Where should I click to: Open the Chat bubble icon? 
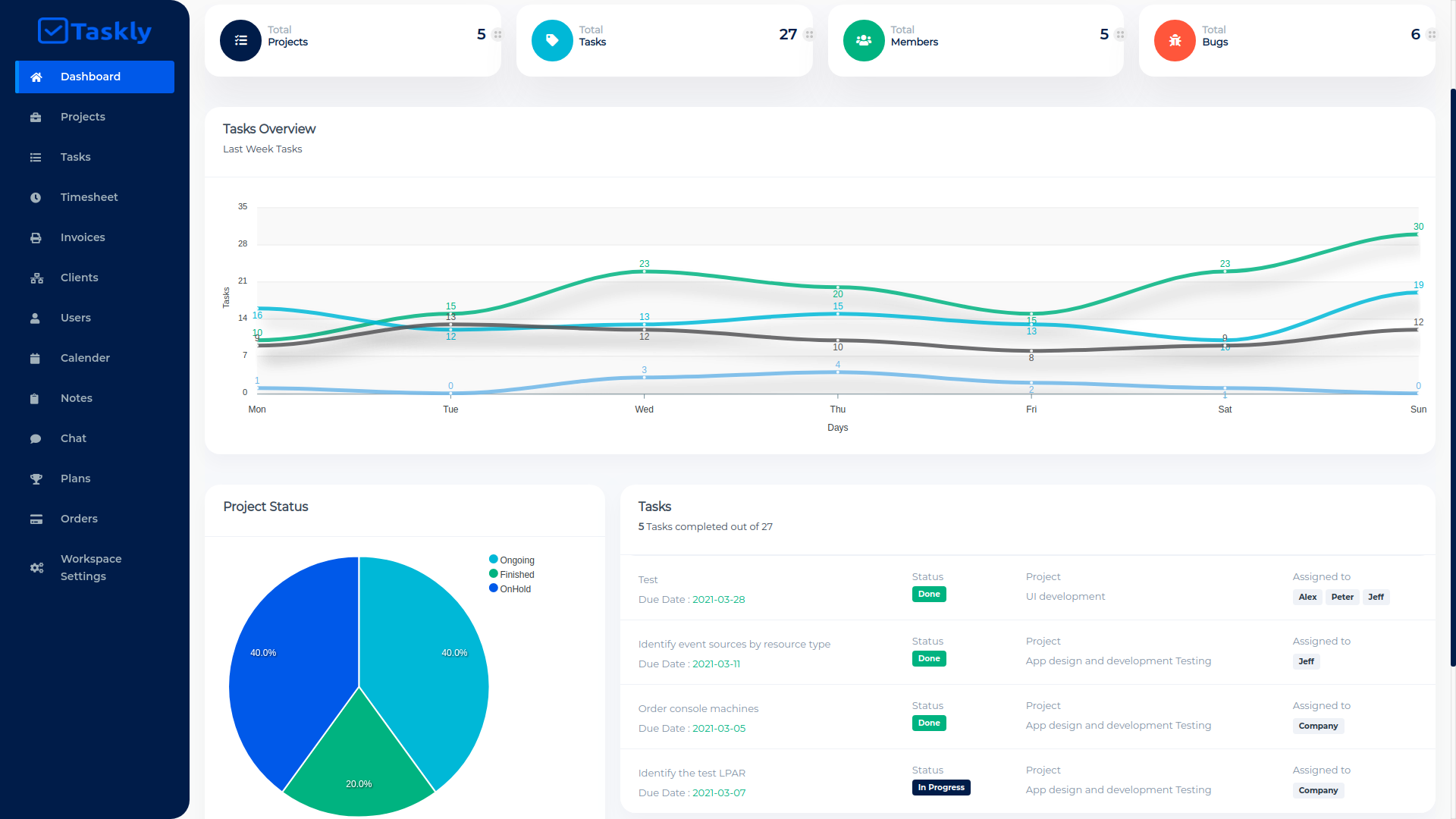click(x=36, y=438)
